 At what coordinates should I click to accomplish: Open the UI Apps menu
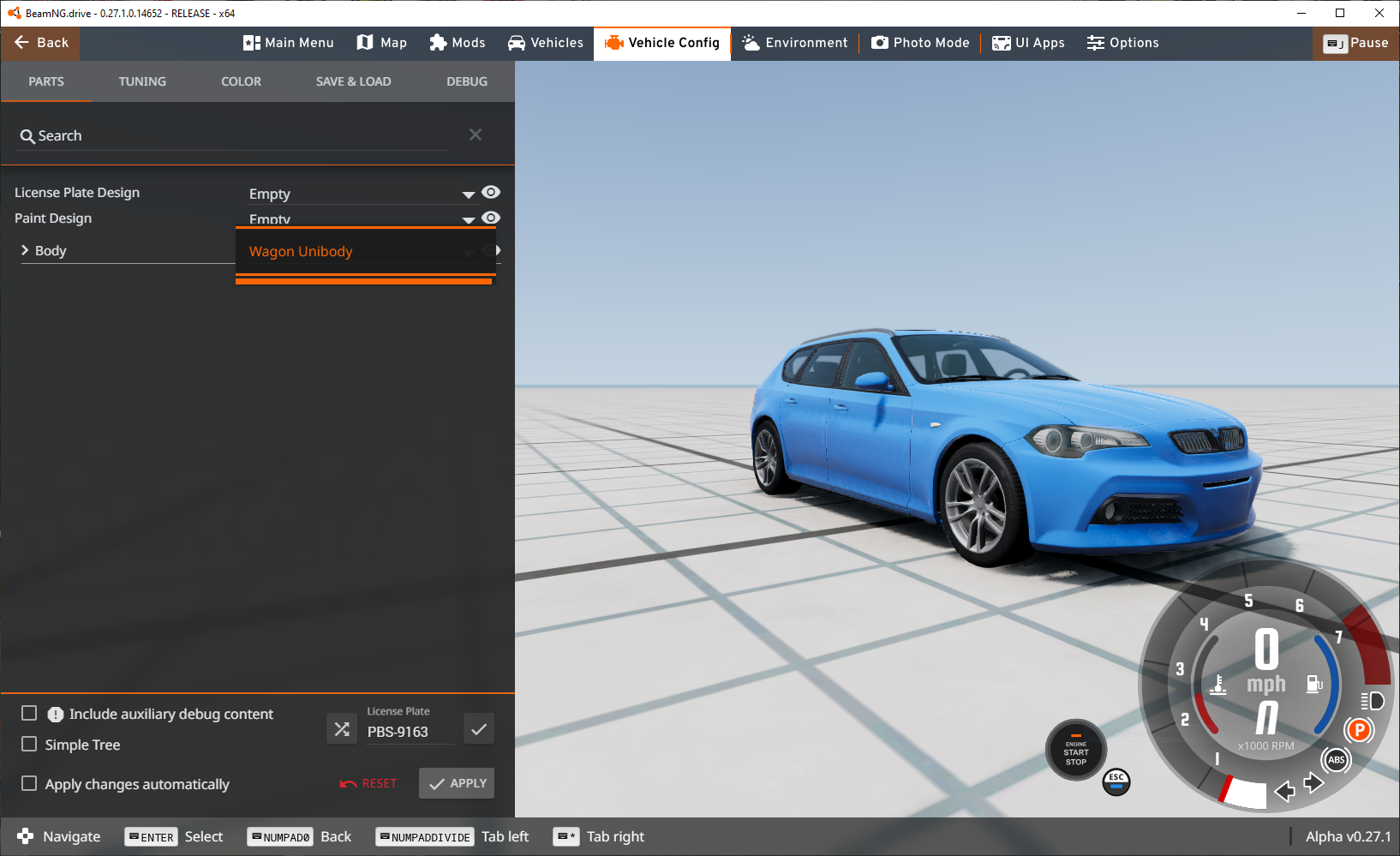(x=1028, y=43)
